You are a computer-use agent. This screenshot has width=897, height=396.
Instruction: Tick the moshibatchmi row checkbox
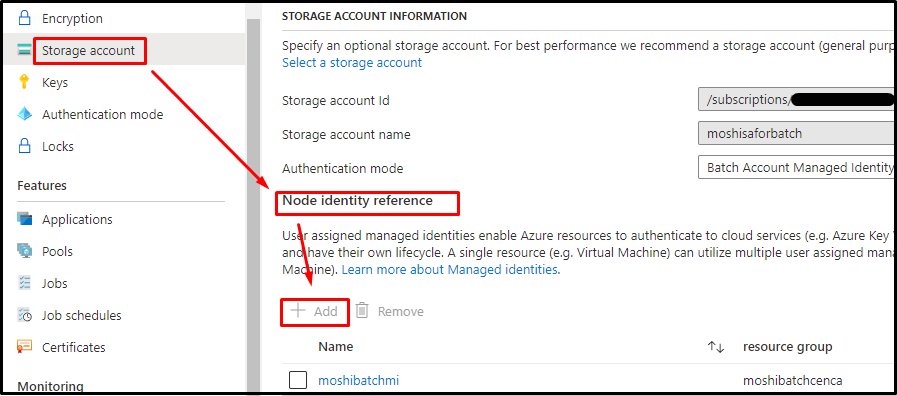pos(297,380)
